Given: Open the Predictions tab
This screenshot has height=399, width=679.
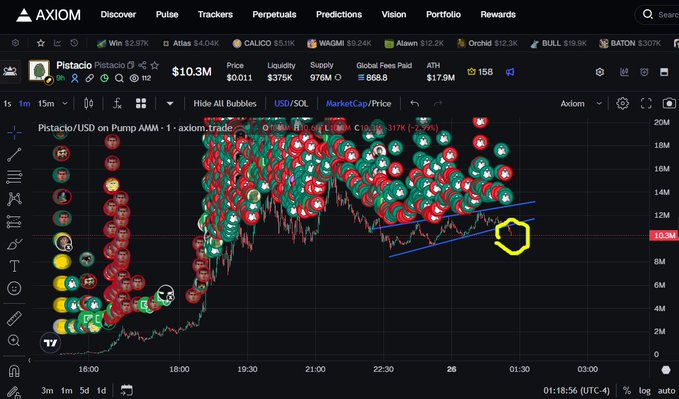Looking at the screenshot, I should click(339, 14).
